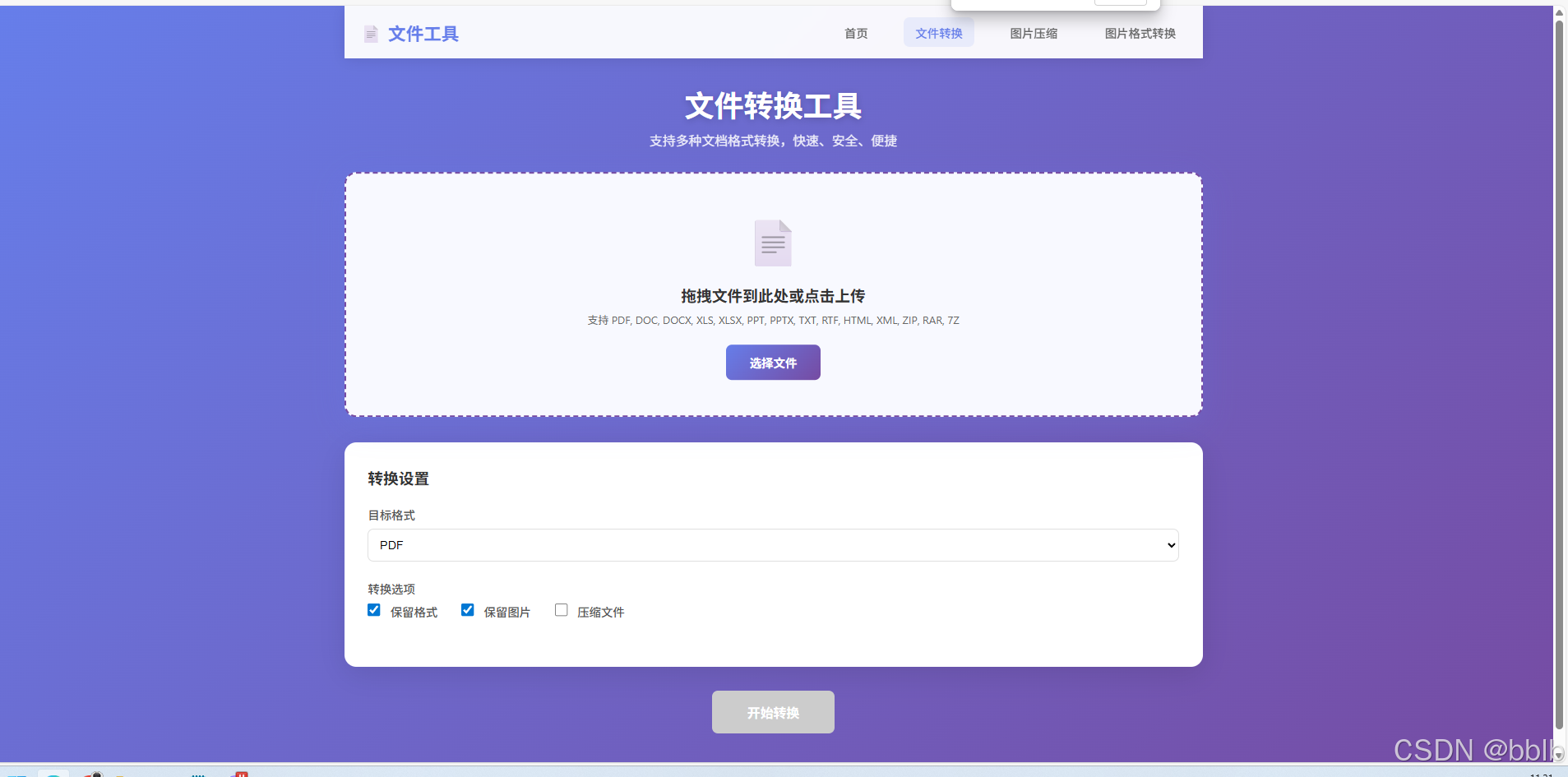The width and height of the screenshot is (1568, 777).
Task: Click the scrollbar up arrow
Action: (1560, 12)
